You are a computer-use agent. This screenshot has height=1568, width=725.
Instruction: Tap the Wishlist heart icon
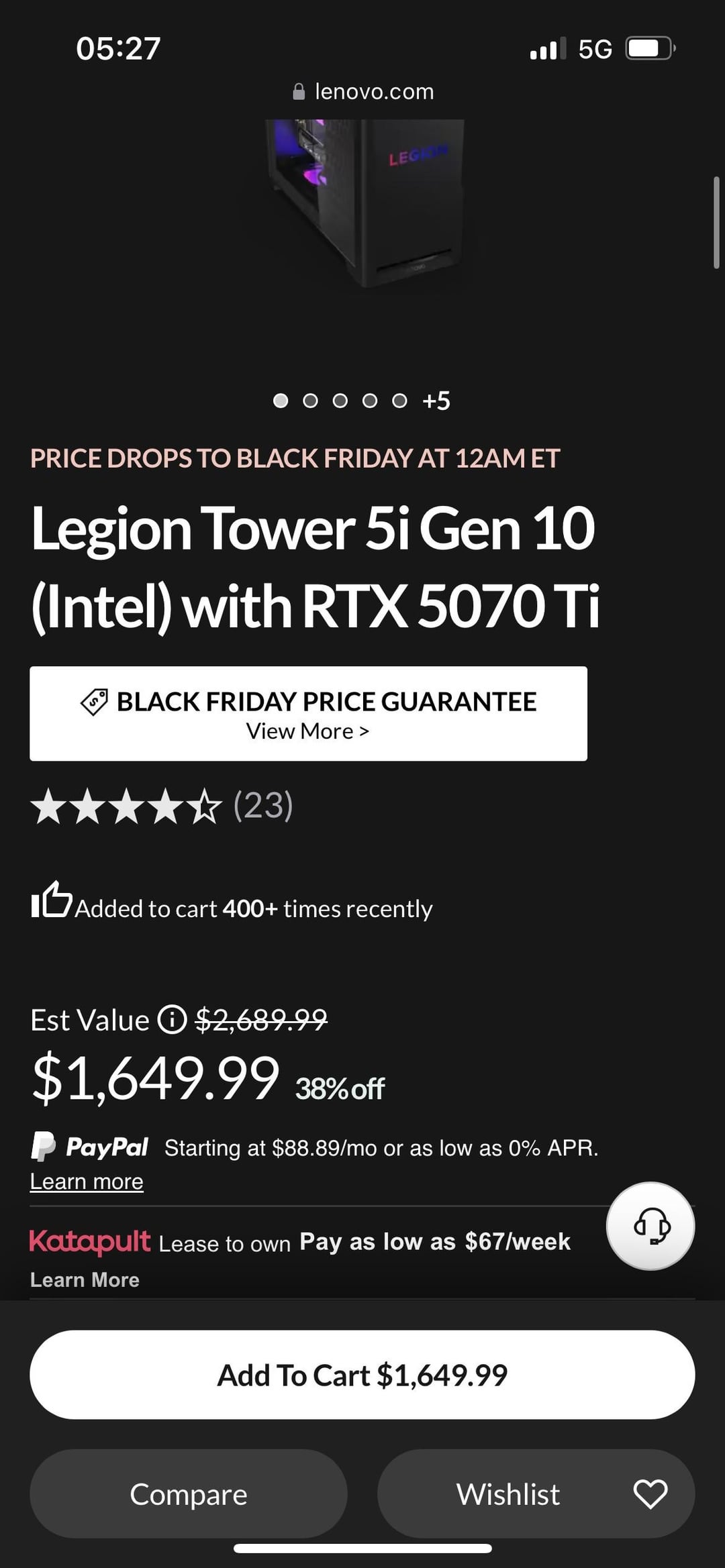click(x=650, y=1494)
